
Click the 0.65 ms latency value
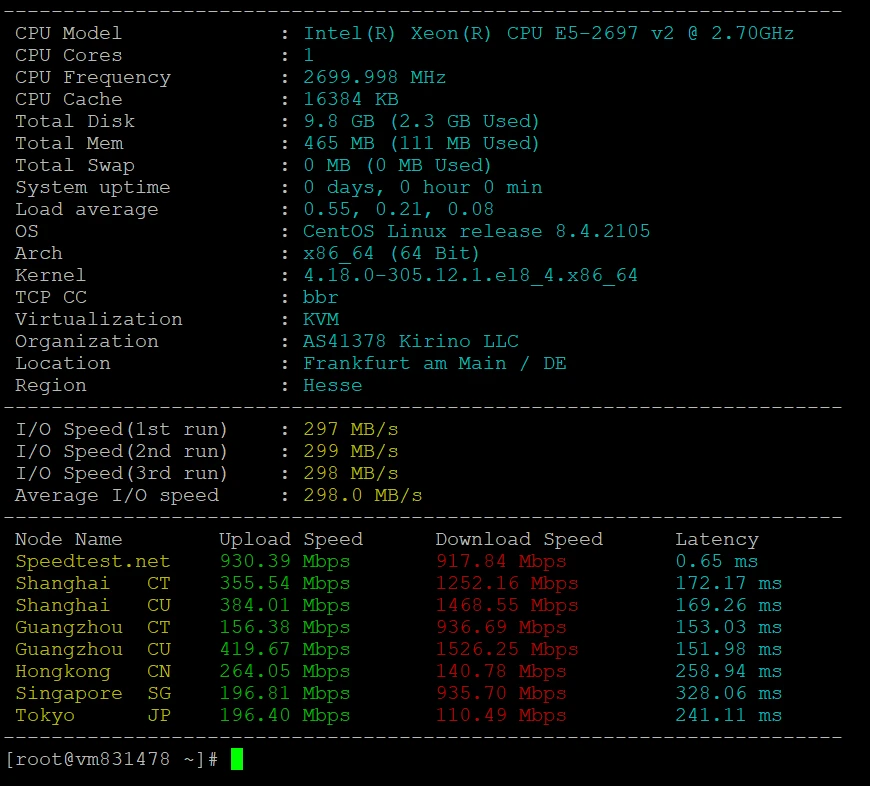(x=717, y=561)
